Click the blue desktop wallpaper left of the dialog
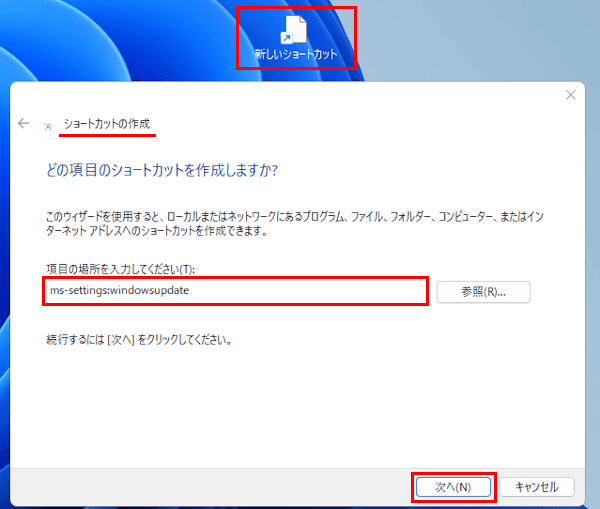This screenshot has height=509, width=600. point(4,300)
